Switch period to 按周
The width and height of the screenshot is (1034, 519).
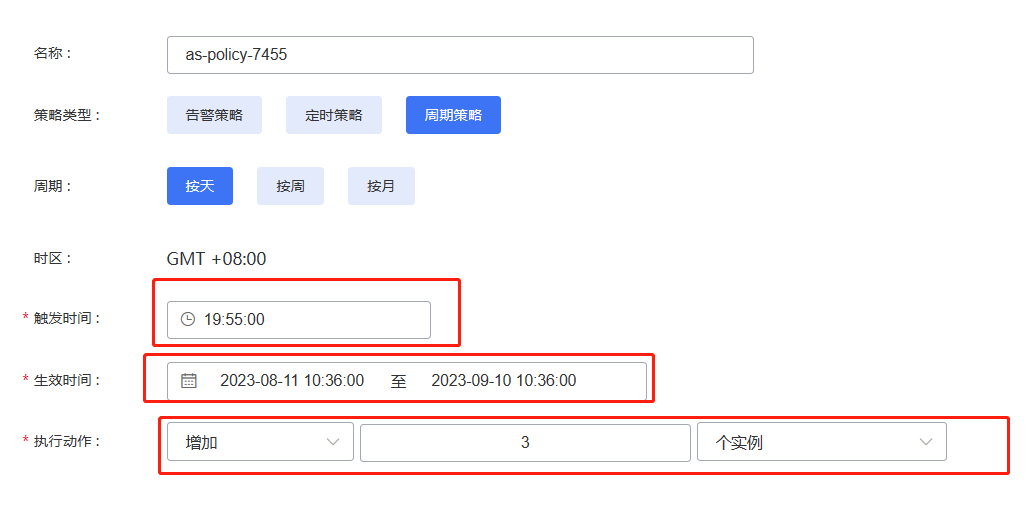coord(290,186)
